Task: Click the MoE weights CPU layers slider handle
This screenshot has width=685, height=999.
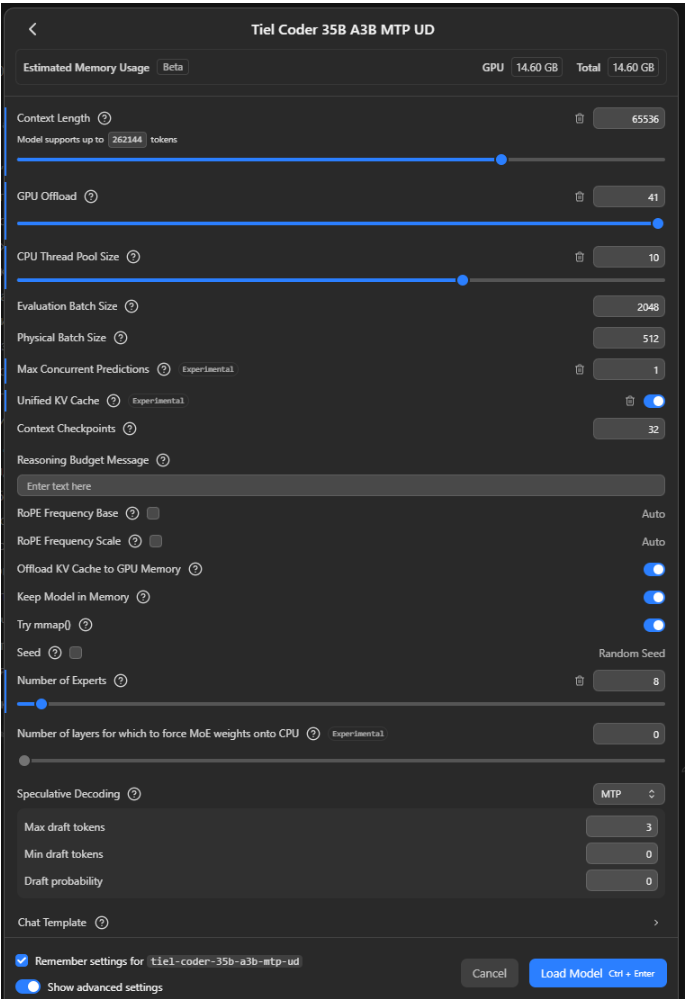Action: pos(24,761)
